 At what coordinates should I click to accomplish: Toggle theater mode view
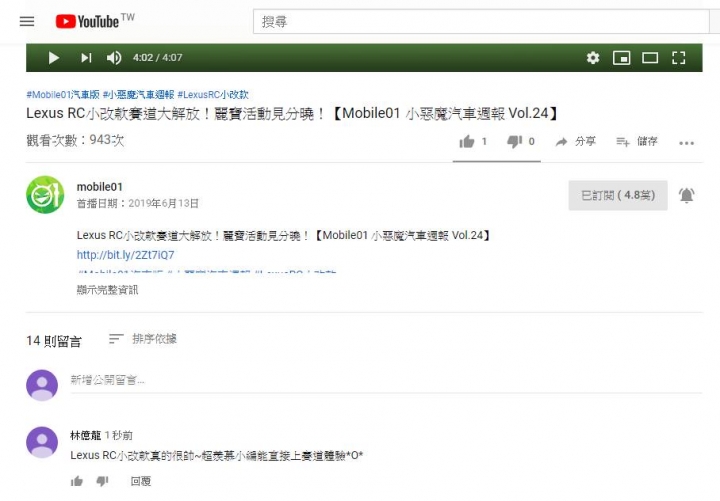click(x=650, y=58)
